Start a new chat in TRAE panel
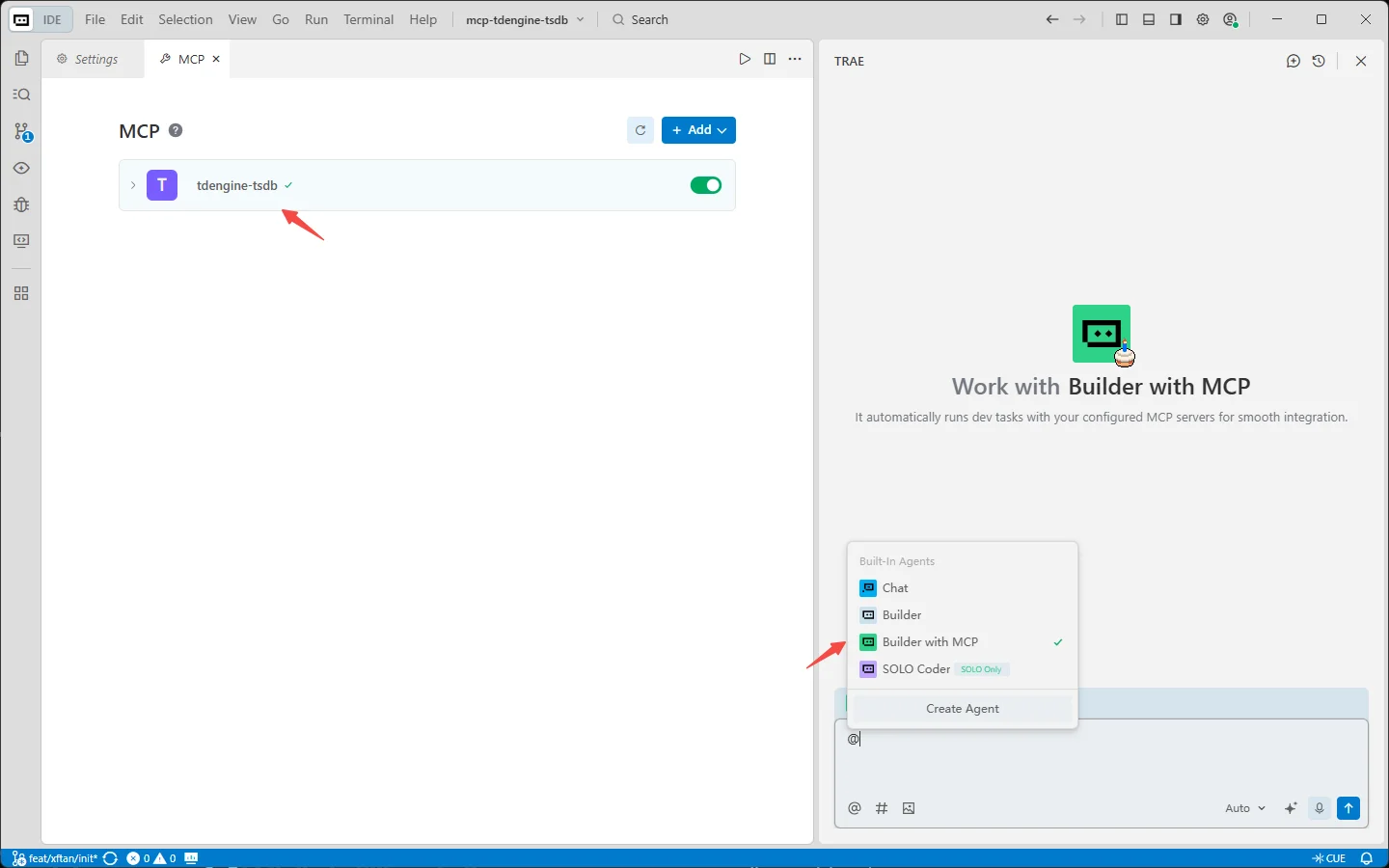 [x=1294, y=61]
